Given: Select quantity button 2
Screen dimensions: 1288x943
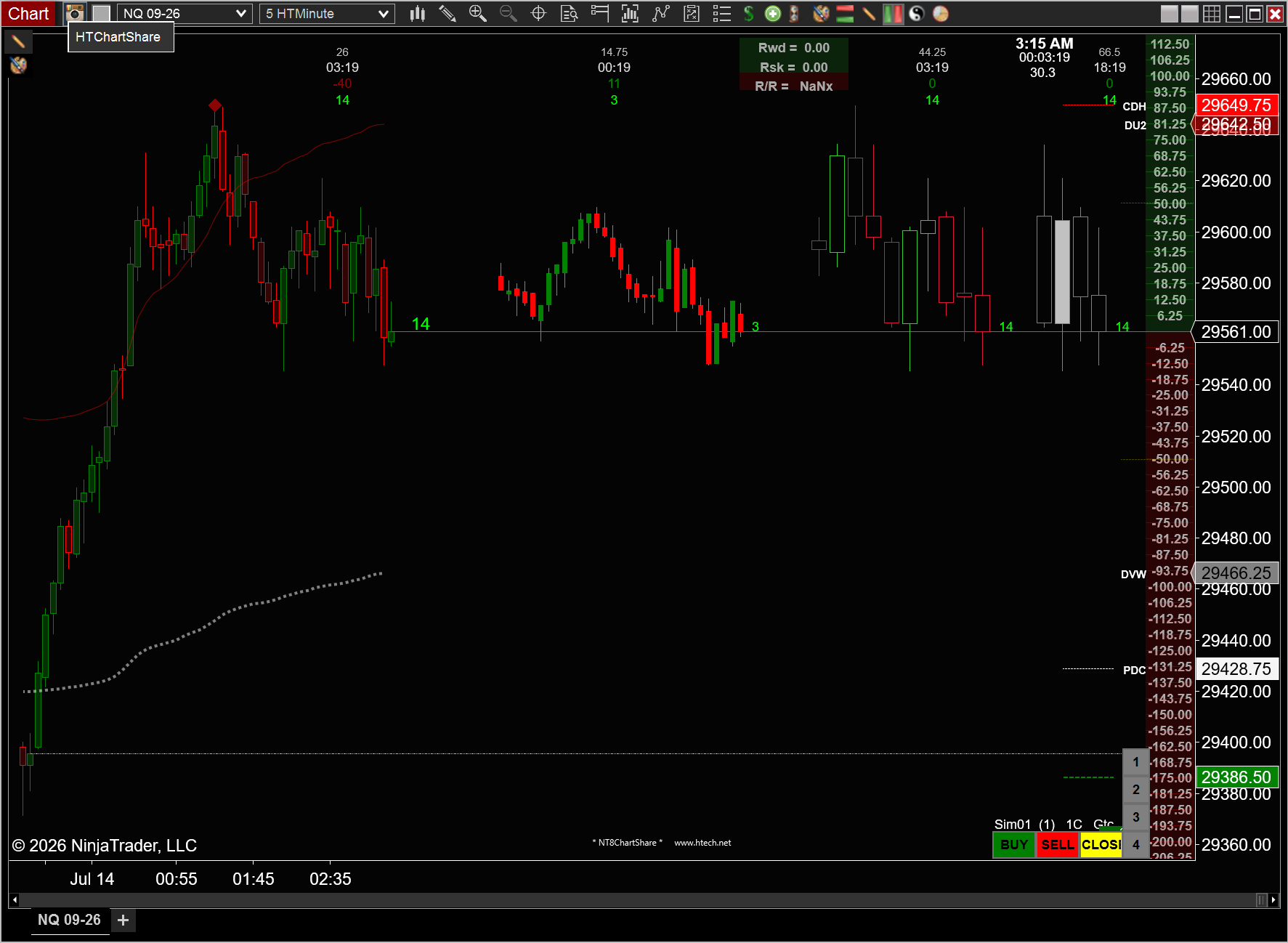Looking at the screenshot, I should click(1136, 790).
